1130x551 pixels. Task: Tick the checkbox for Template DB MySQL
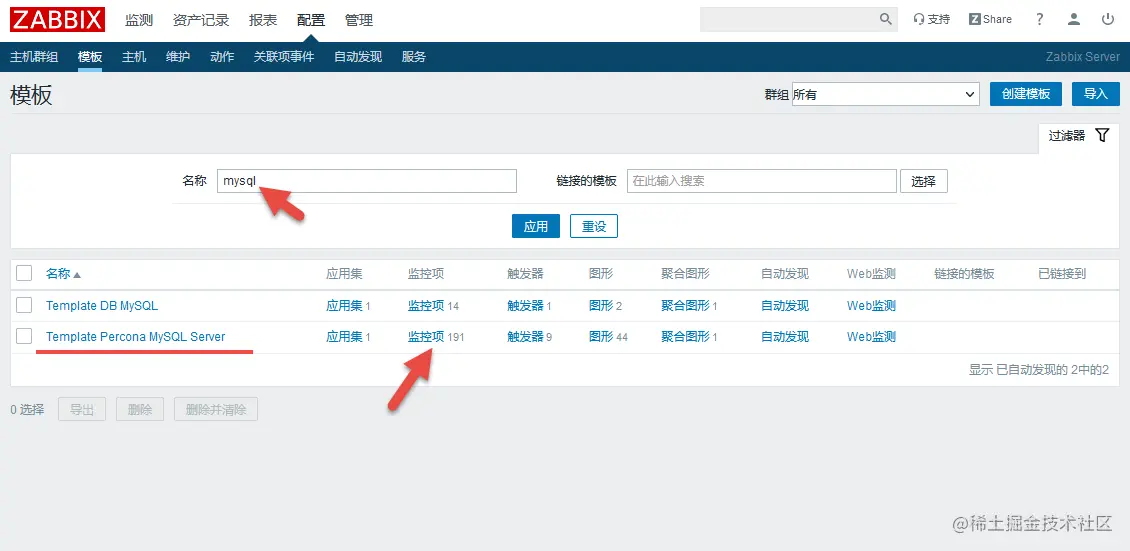(25, 305)
